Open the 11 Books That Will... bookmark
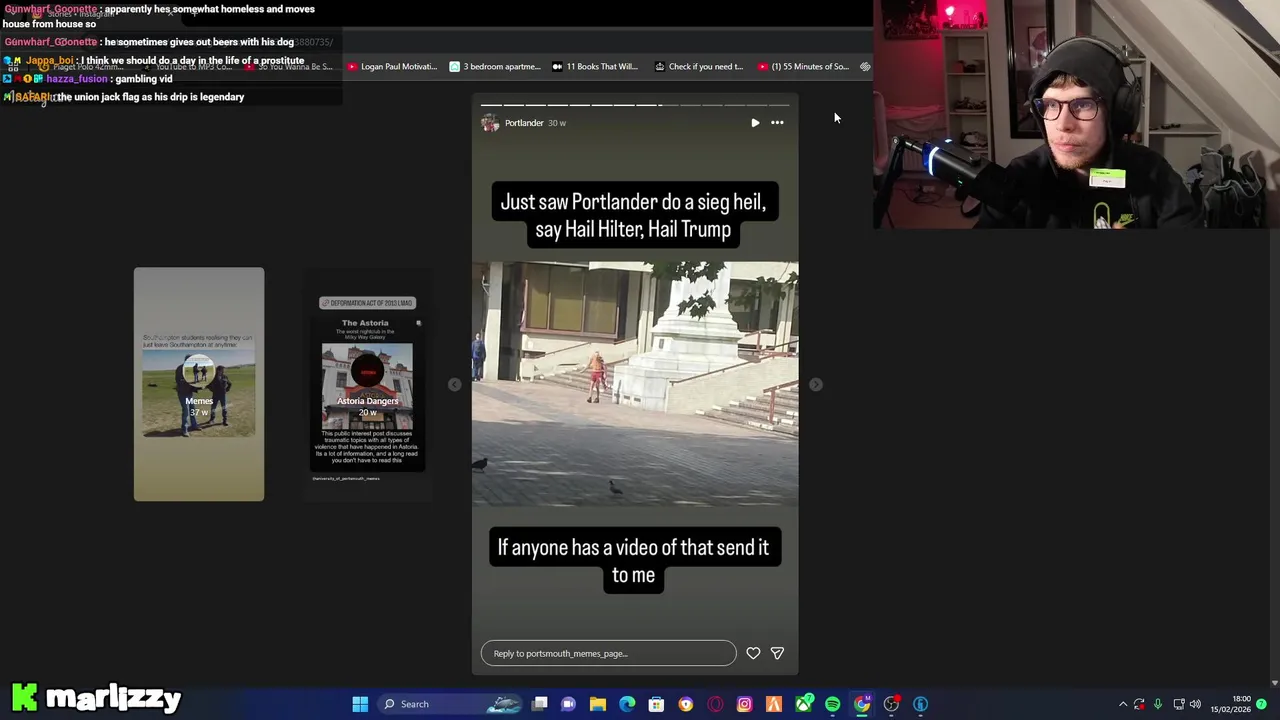Viewport: 1280px width, 720px height. click(x=595, y=67)
